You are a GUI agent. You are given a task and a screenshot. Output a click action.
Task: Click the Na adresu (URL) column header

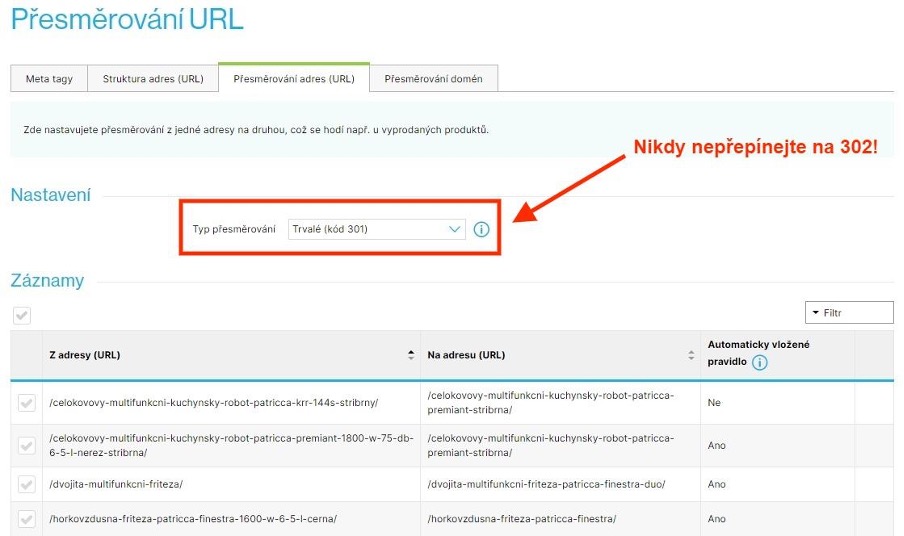coord(466,355)
